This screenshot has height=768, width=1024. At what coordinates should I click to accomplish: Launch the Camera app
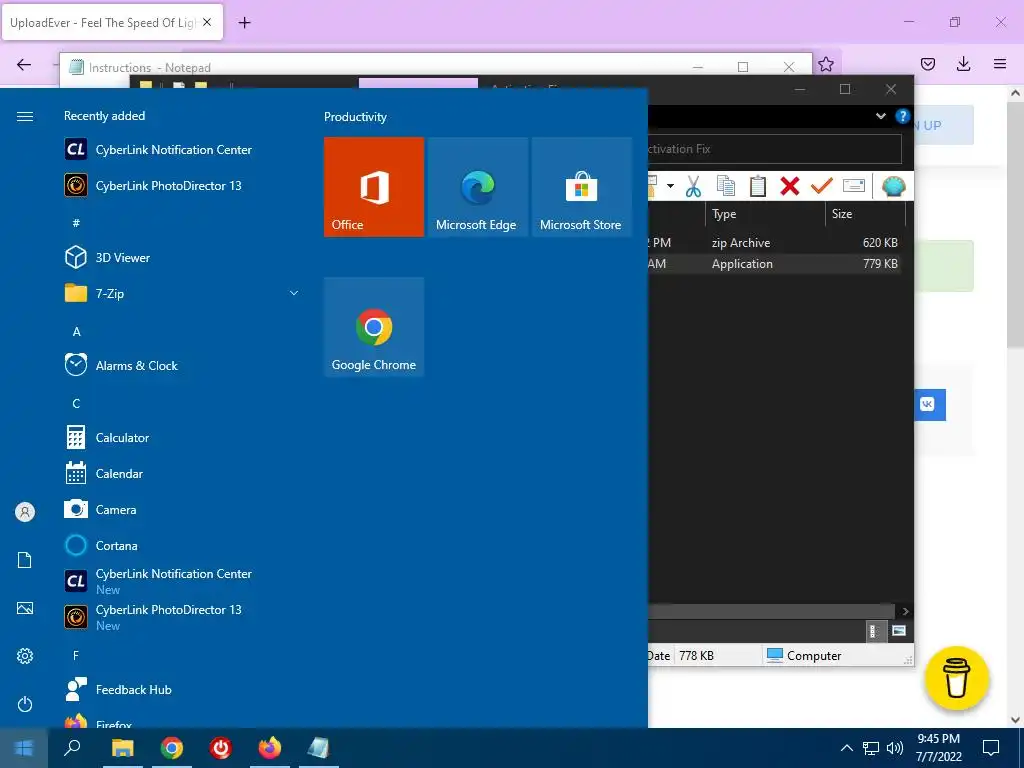pos(183,509)
